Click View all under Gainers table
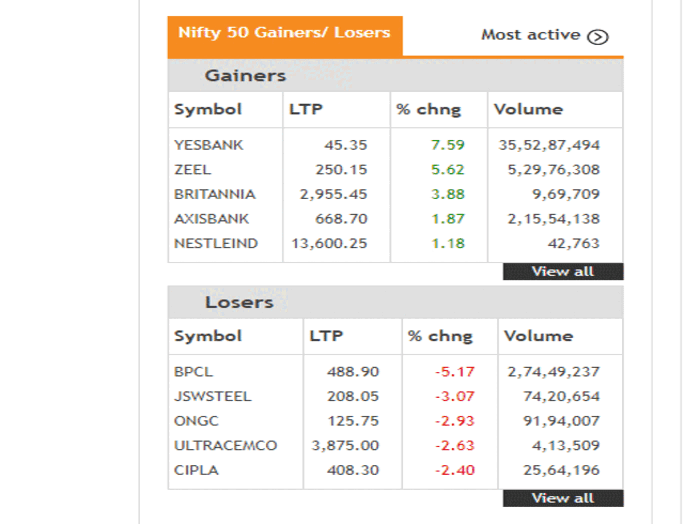 click(563, 271)
